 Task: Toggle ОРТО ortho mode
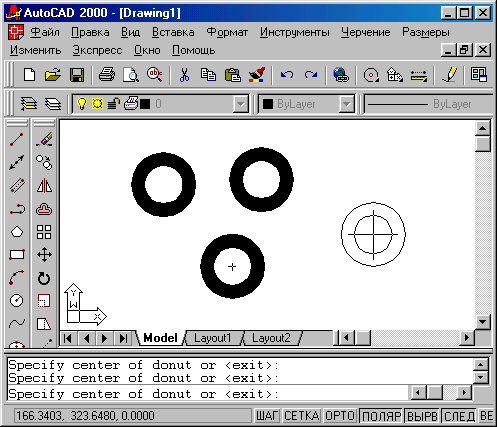coord(340,416)
